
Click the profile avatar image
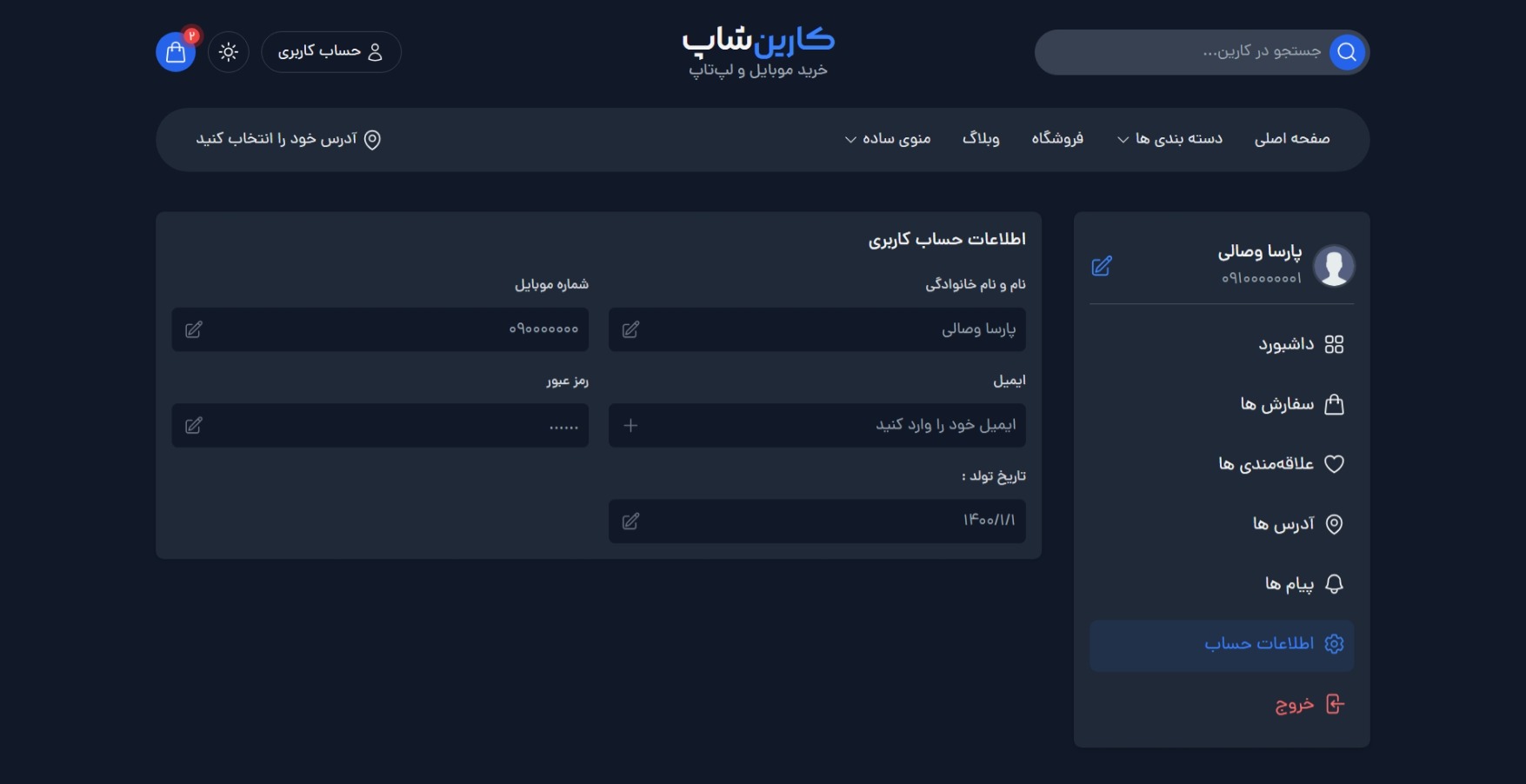pos(1334,265)
